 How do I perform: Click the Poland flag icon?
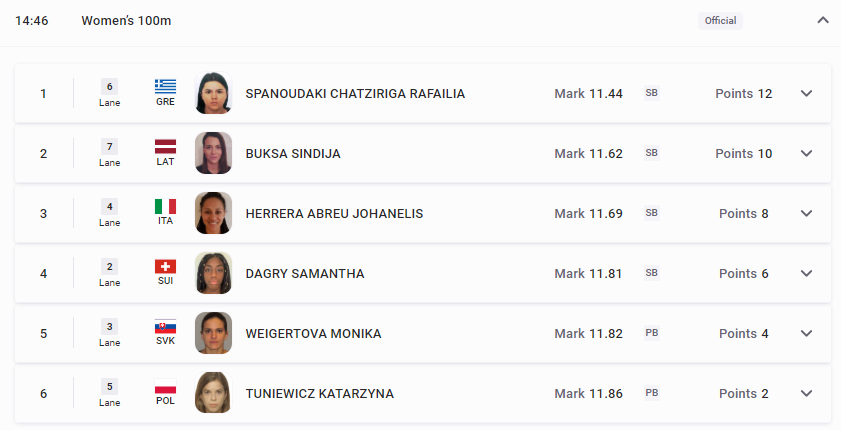(x=165, y=387)
